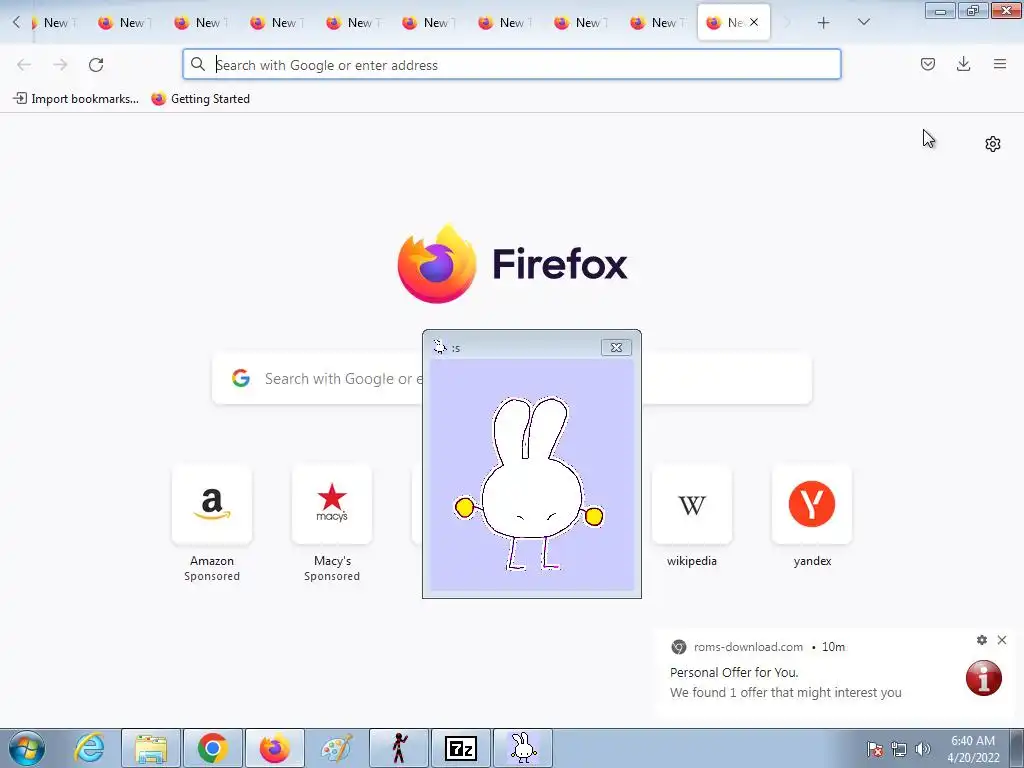This screenshot has height=768, width=1024.
Task: Click the Firefox back navigation arrow
Action: coord(24,65)
